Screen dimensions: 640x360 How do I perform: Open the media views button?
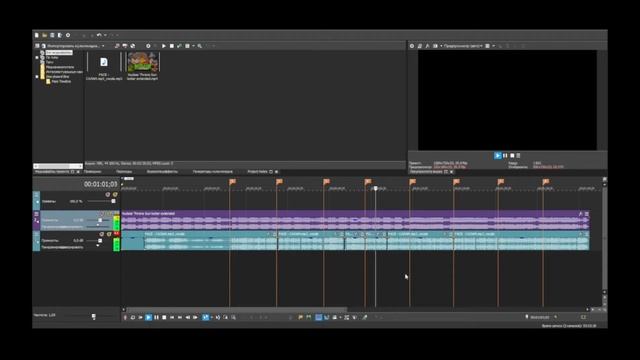pos(187,46)
